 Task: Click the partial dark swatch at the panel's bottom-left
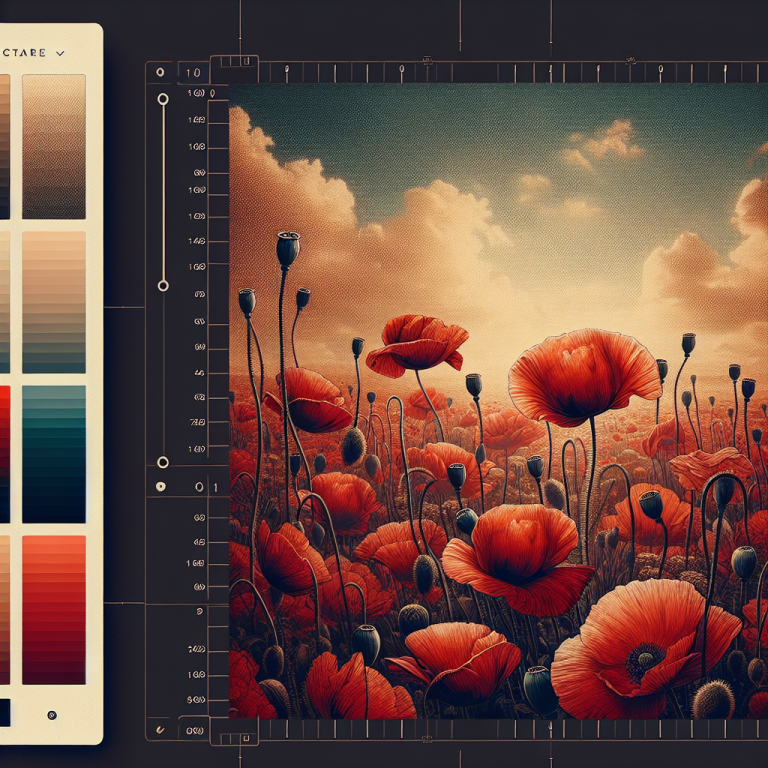pyautogui.click(x=4, y=712)
